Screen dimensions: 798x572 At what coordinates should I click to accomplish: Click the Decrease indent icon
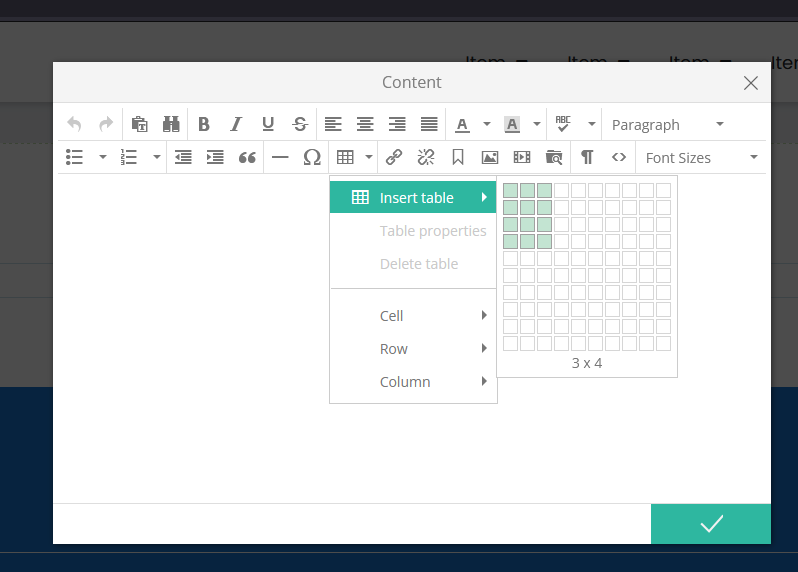click(183, 157)
